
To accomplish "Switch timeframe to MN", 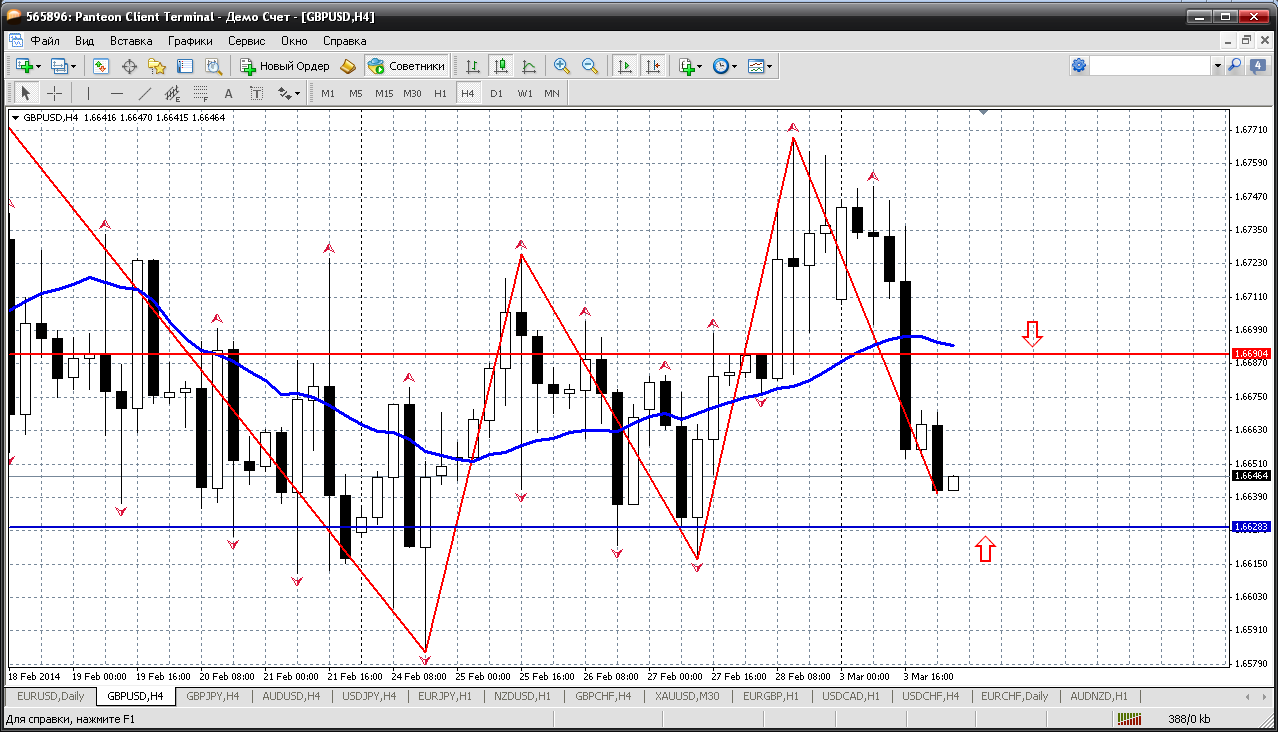I will (x=552, y=93).
